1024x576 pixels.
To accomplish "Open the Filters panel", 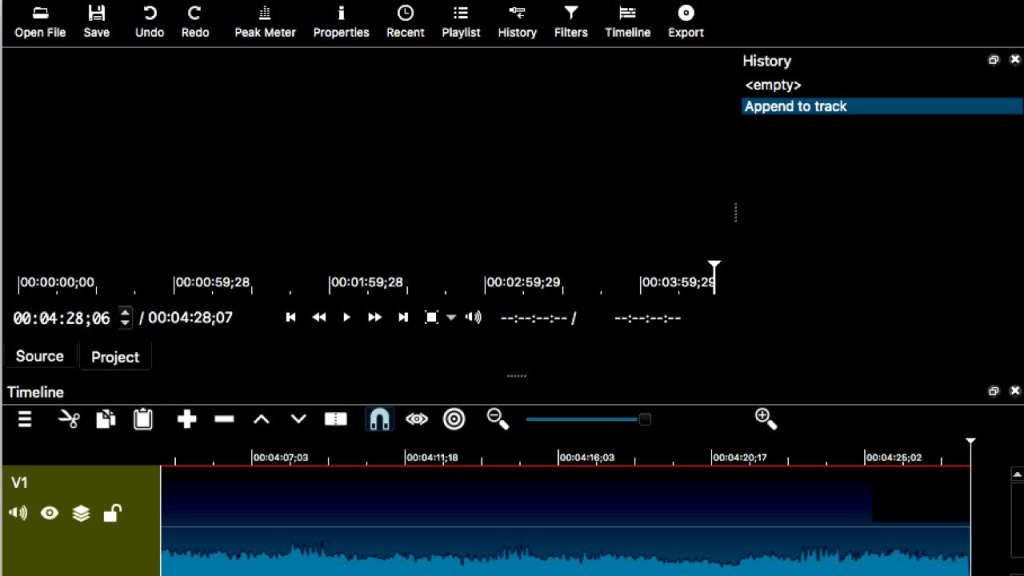I will coord(571,21).
